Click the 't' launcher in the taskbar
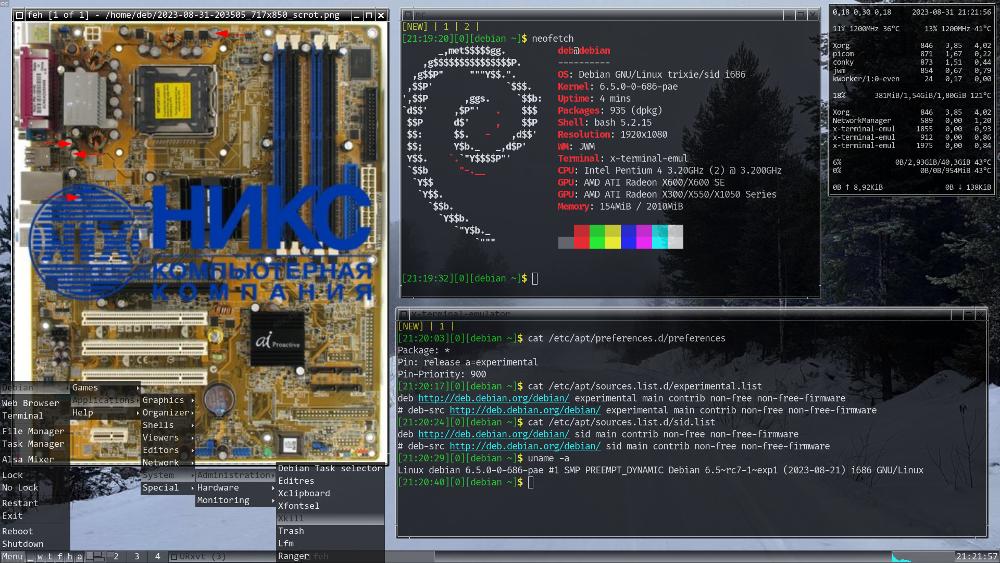The image size is (1000, 563). pyautogui.click(x=50, y=557)
